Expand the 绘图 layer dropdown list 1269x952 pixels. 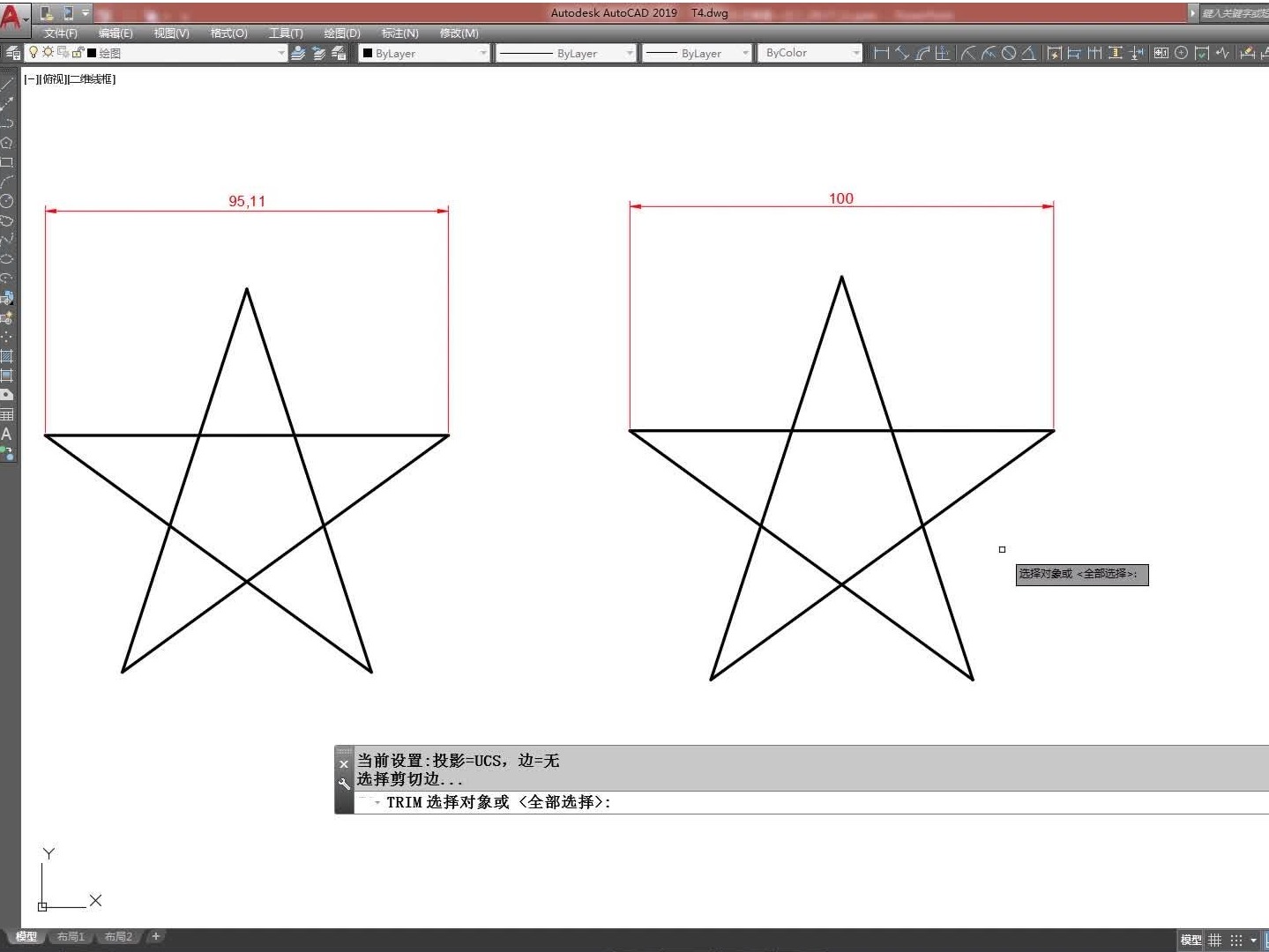pyautogui.click(x=281, y=53)
